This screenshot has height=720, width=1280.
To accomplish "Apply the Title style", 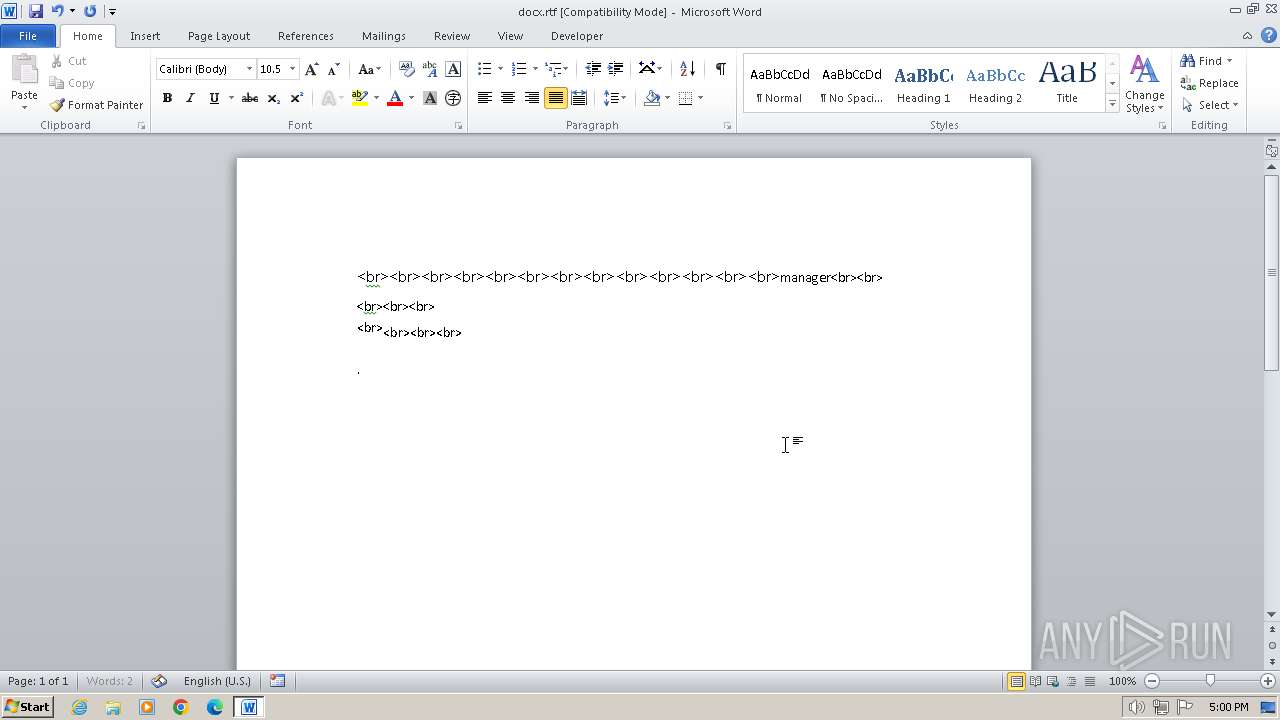I will pyautogui.click(x=1067, y=84).
